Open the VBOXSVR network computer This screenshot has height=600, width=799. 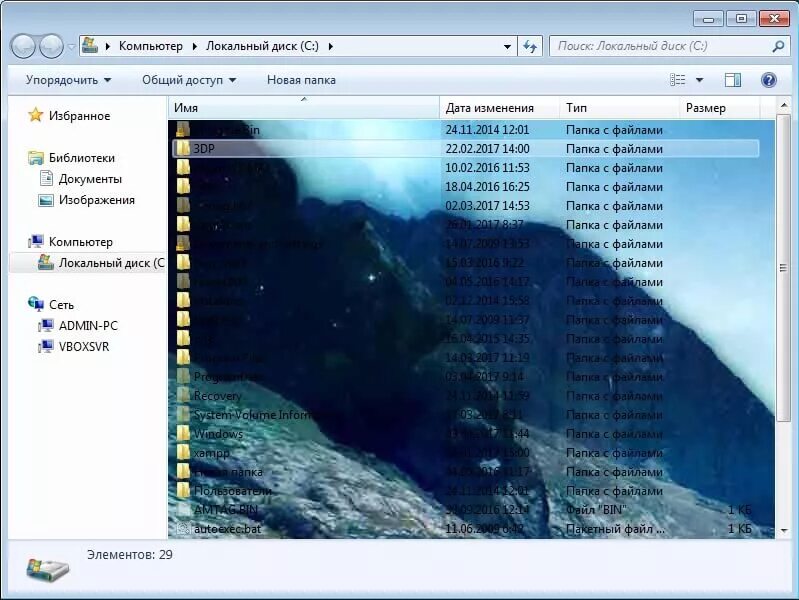point(84,347)
